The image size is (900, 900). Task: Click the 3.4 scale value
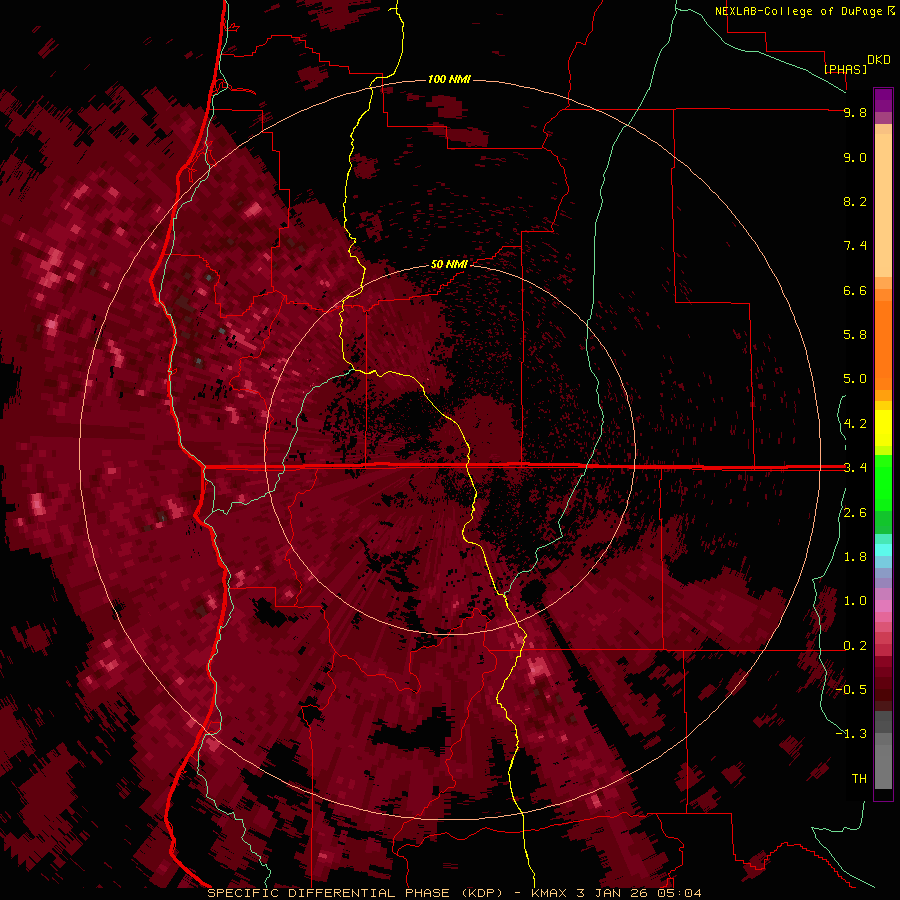point(855,468)
